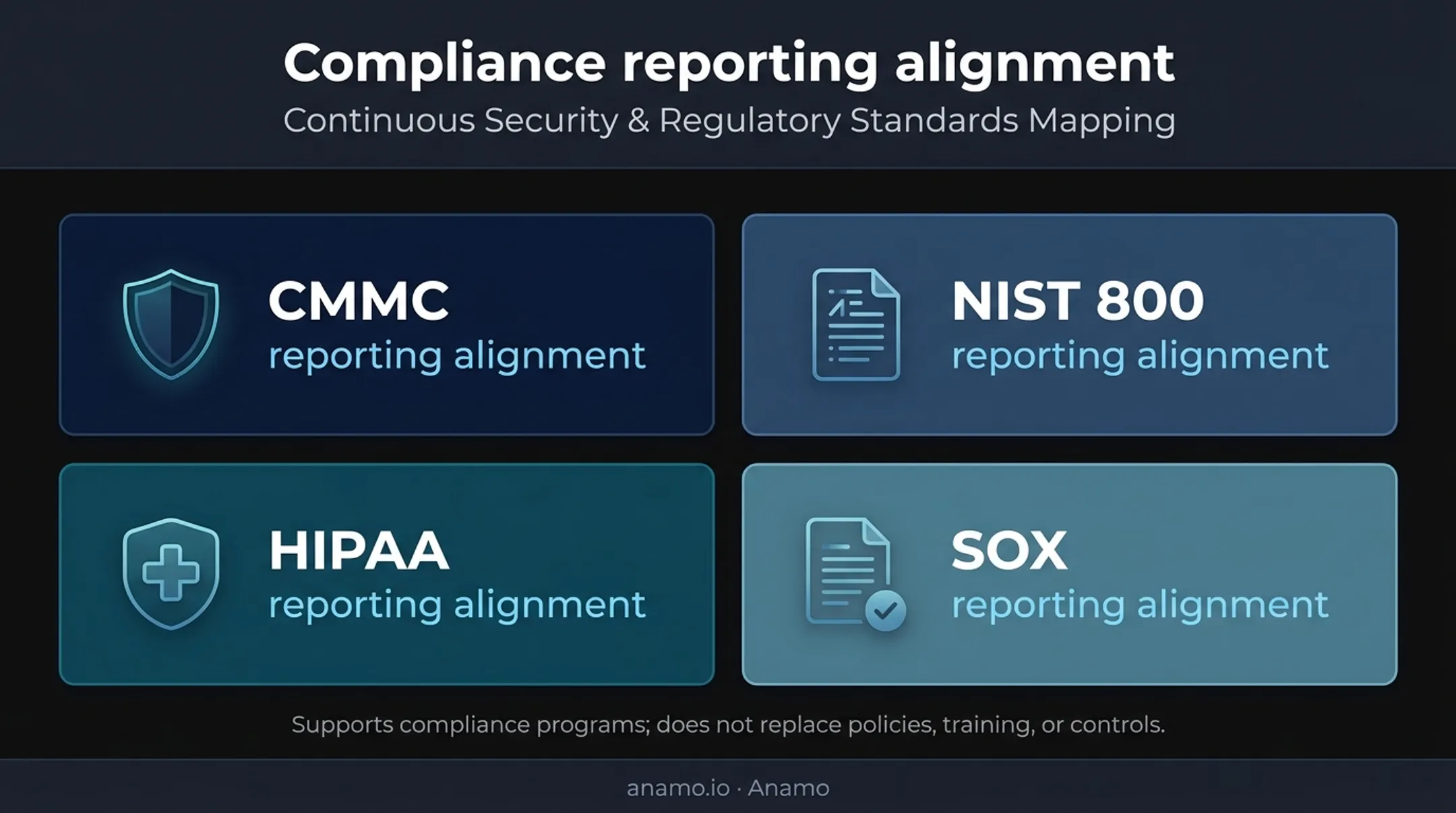Select the HIPAA heading text
This screenshot has width=1456, height=813.
pos(359,551)
